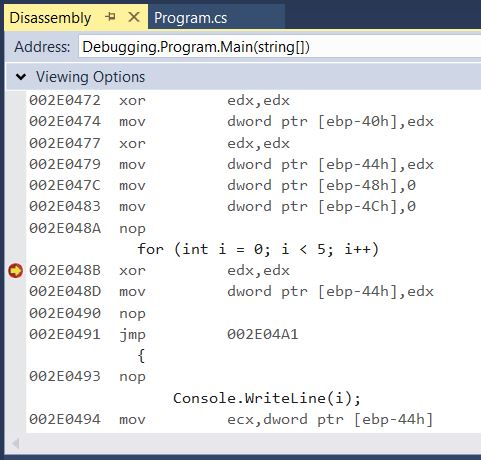Click the current instruction arrow at 002E048B
Image resolution: width=481 pixels, height=460 pixels.
point(16,270)
